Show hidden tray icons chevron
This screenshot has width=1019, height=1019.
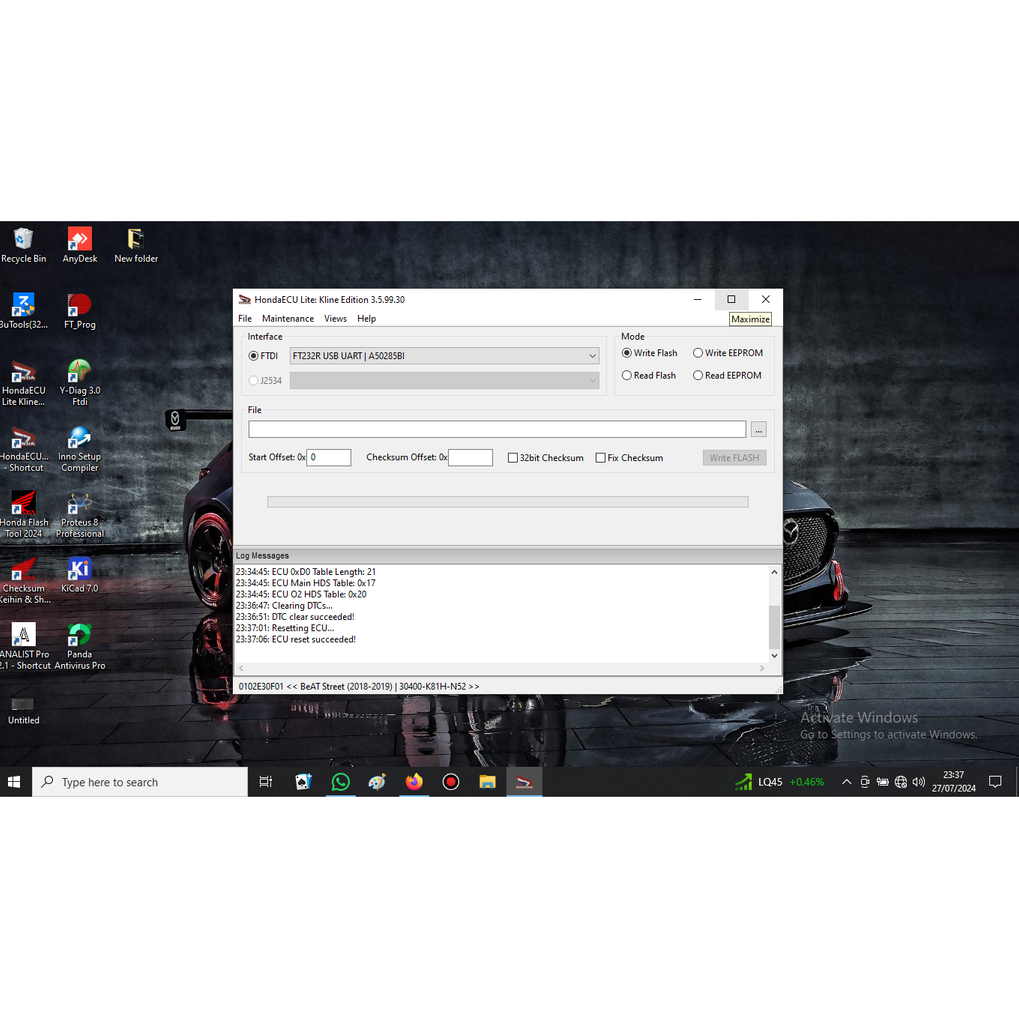tap(846, 782)
